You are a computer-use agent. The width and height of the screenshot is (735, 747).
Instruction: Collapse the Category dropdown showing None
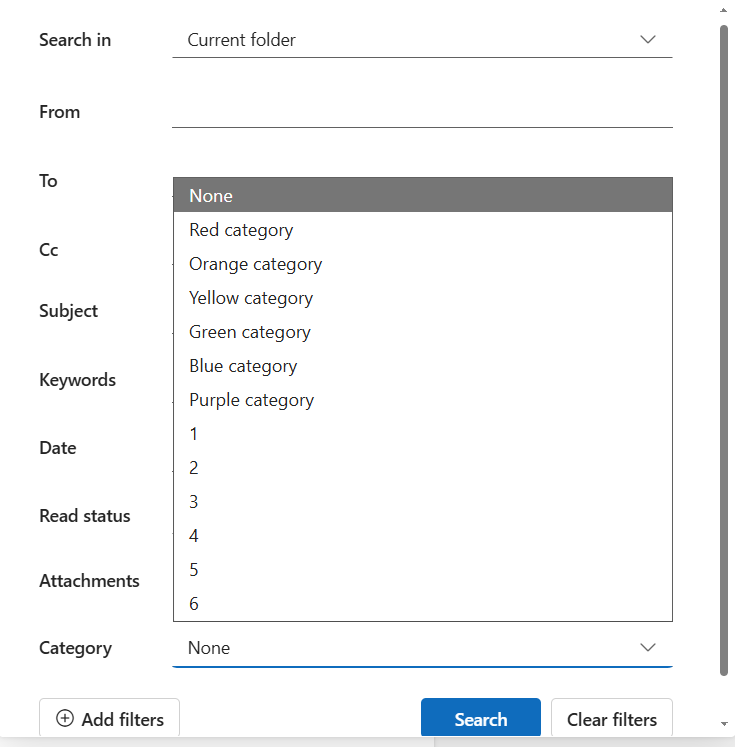tap(423, 648)
